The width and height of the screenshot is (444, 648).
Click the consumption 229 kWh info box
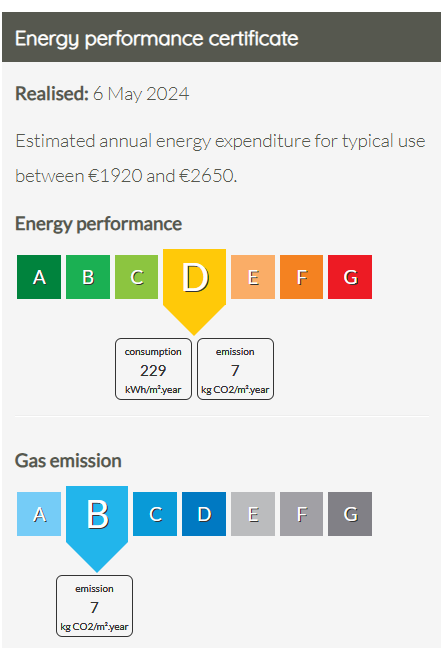point(153,369)
